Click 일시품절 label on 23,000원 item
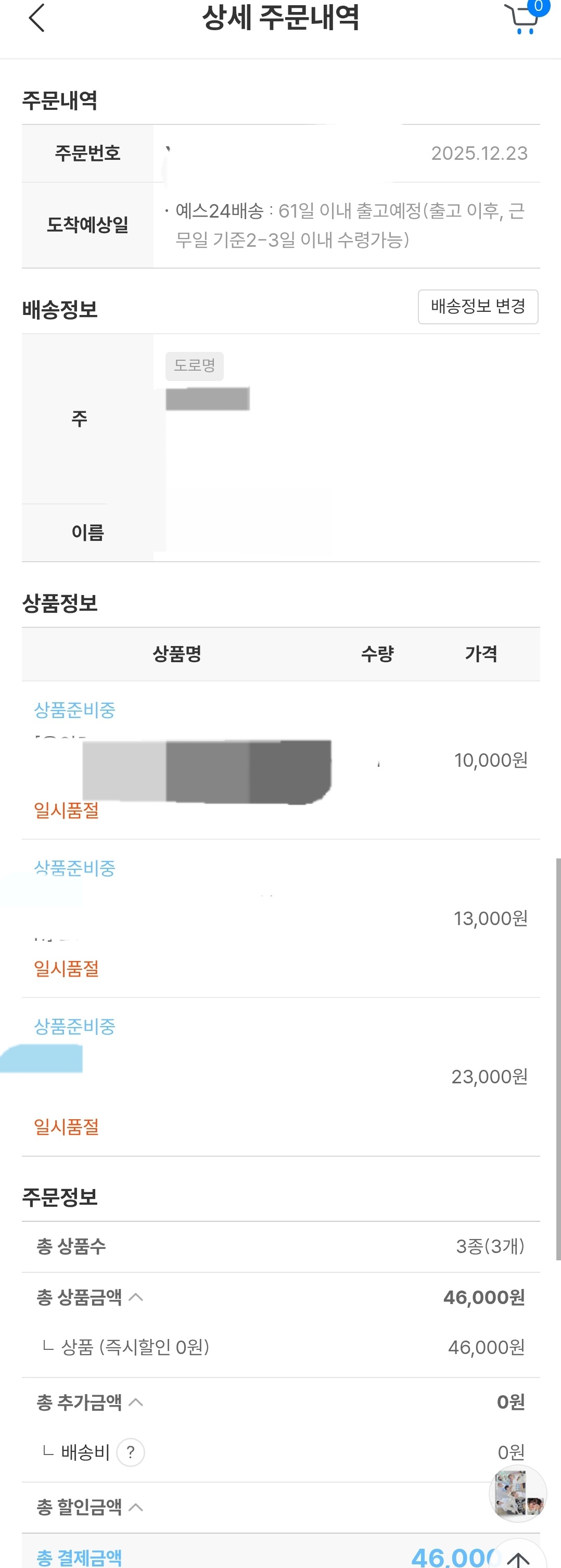The image size is (561, 1568). pos(66,1127)
